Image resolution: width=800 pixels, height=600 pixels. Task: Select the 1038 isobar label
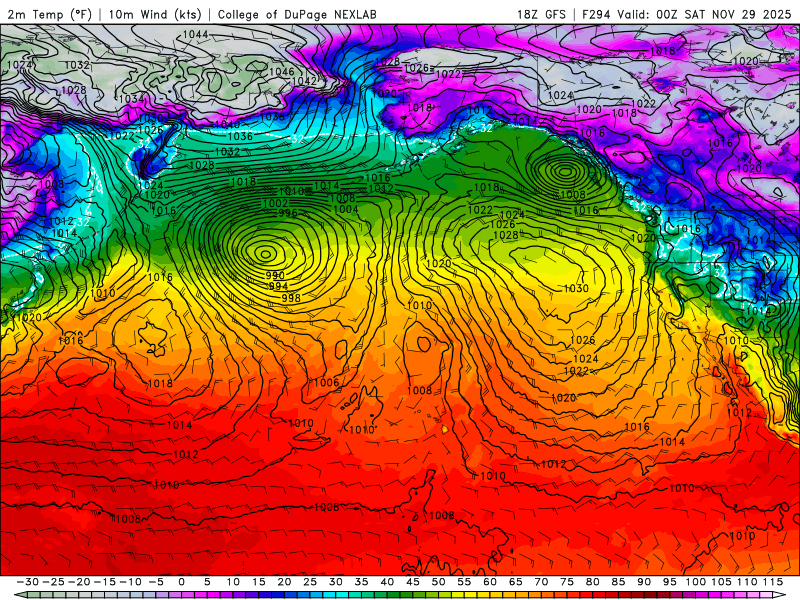[272, 117]
